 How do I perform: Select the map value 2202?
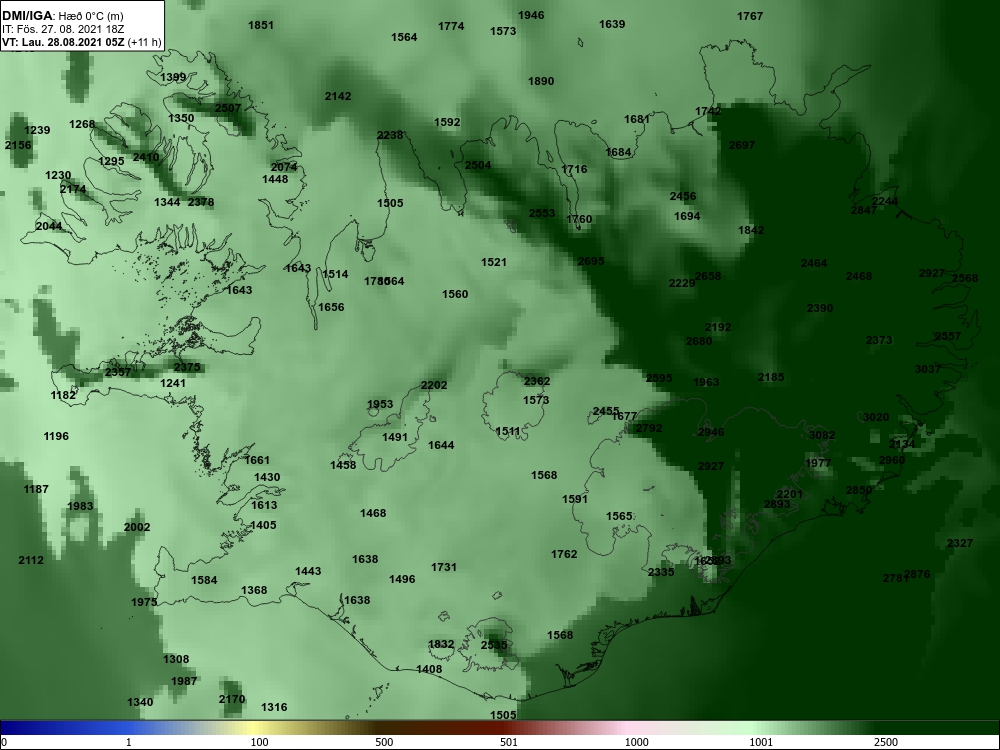434,385
